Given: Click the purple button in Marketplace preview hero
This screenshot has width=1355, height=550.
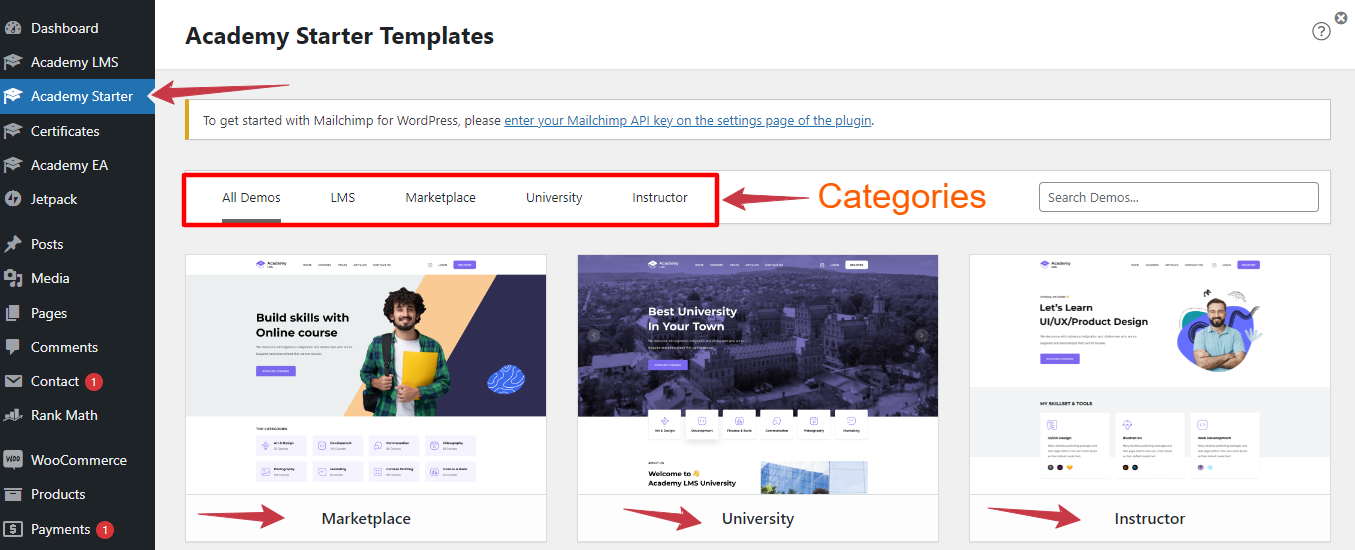Looking at the screenshot, I should 276,371.
